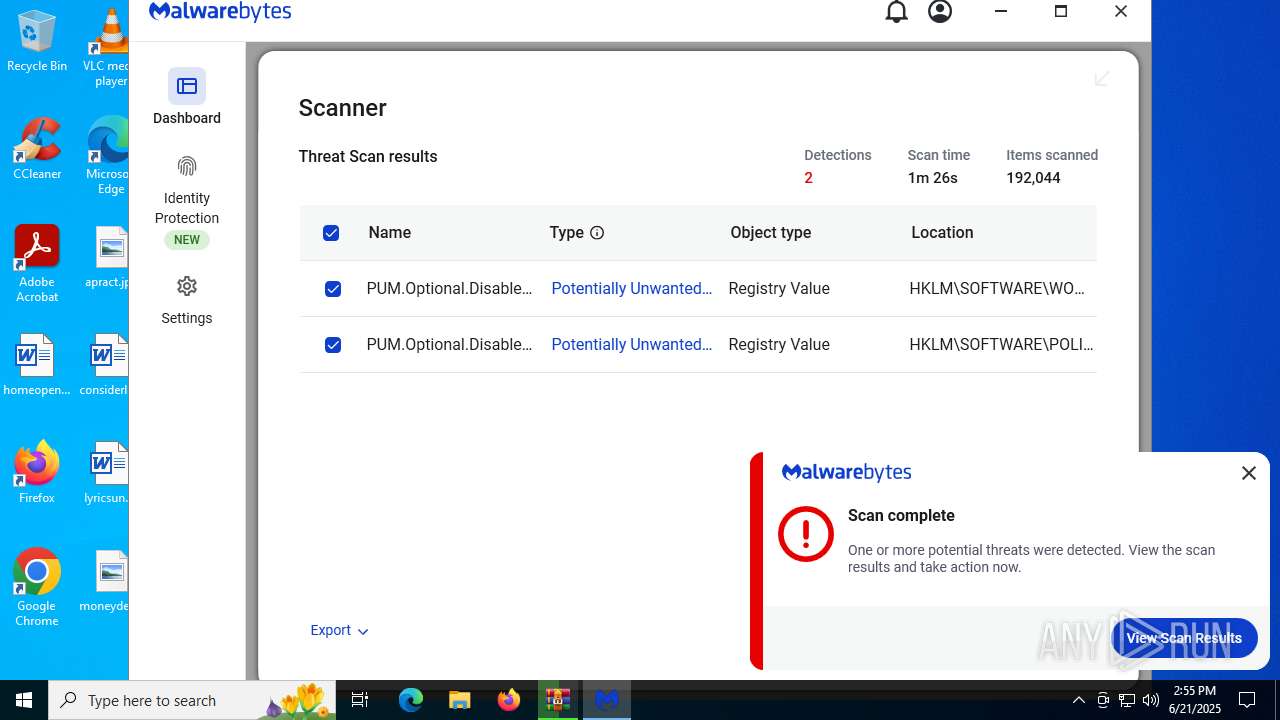Open WinRAR app on taskbar
Viewport: 1280px width, 720px height.
tap(558, 700)
